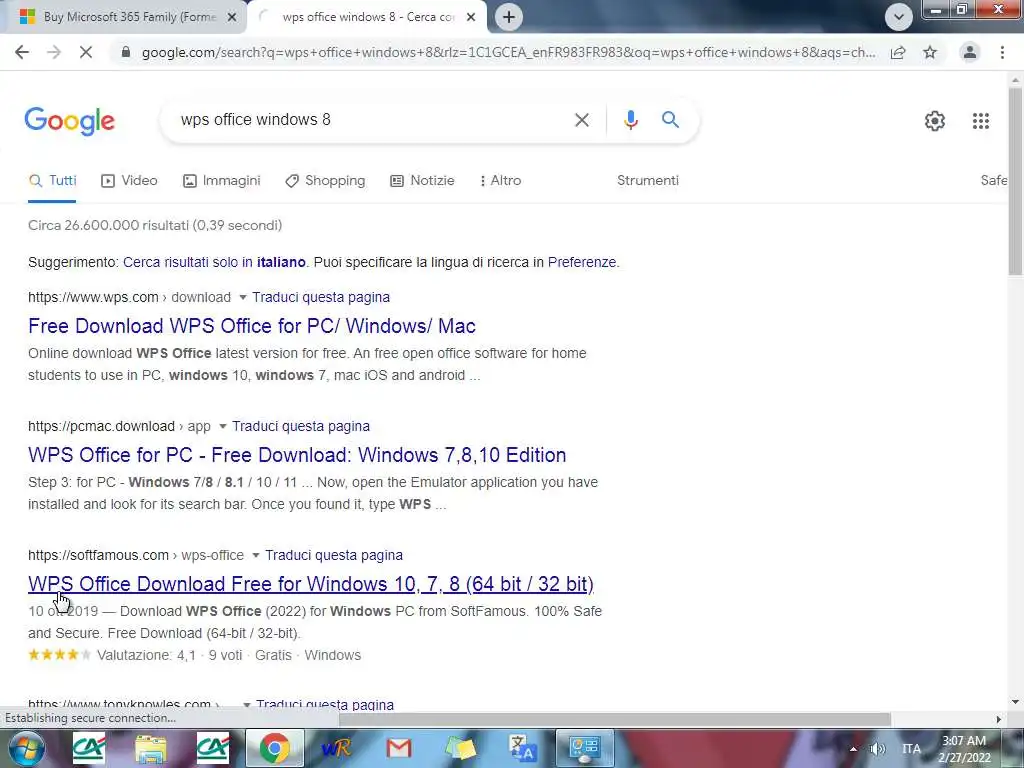
Task: Open the volume control in tray
Action: 878,749
